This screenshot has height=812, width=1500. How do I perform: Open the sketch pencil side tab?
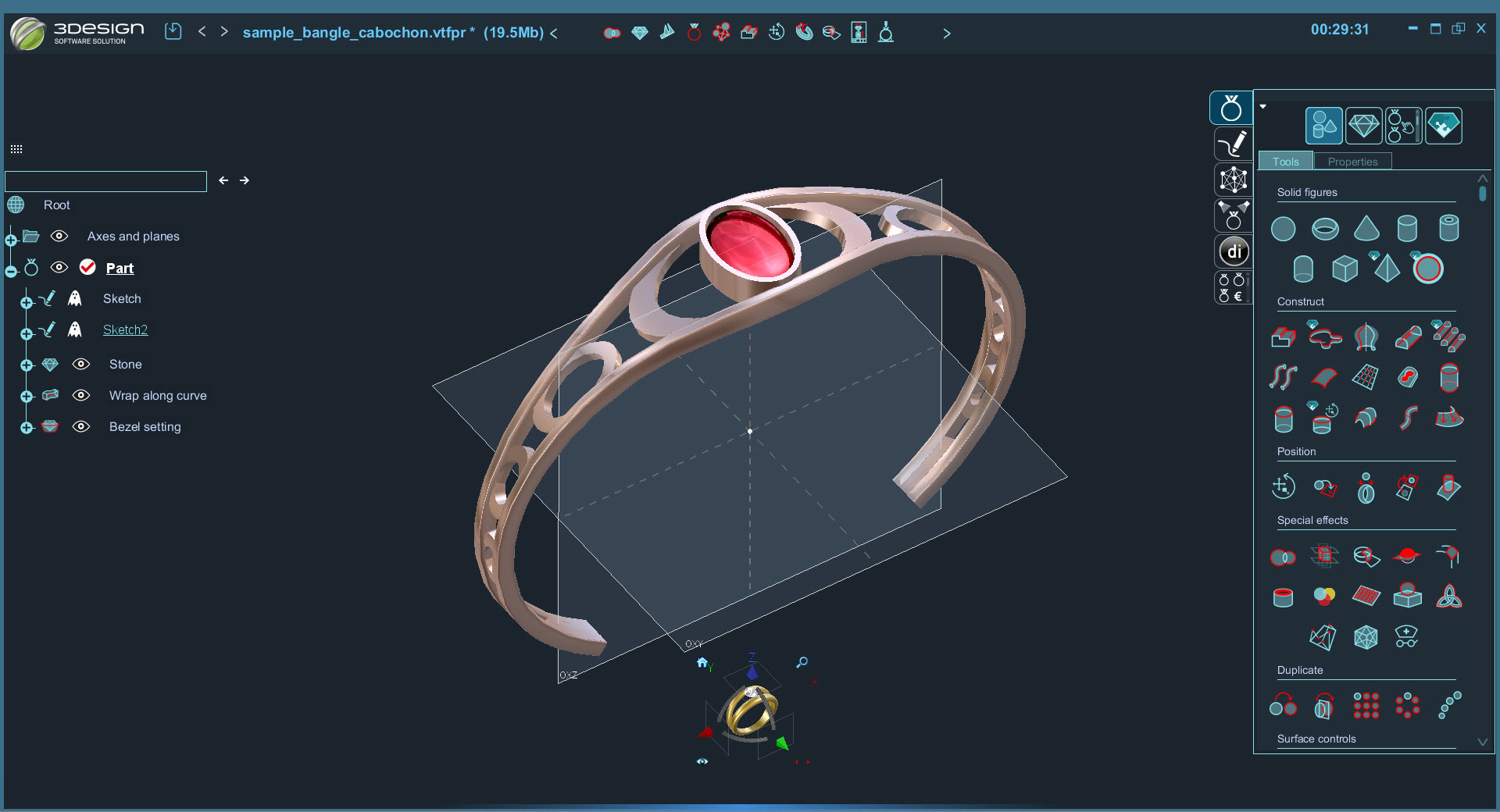coord(1234,144)
